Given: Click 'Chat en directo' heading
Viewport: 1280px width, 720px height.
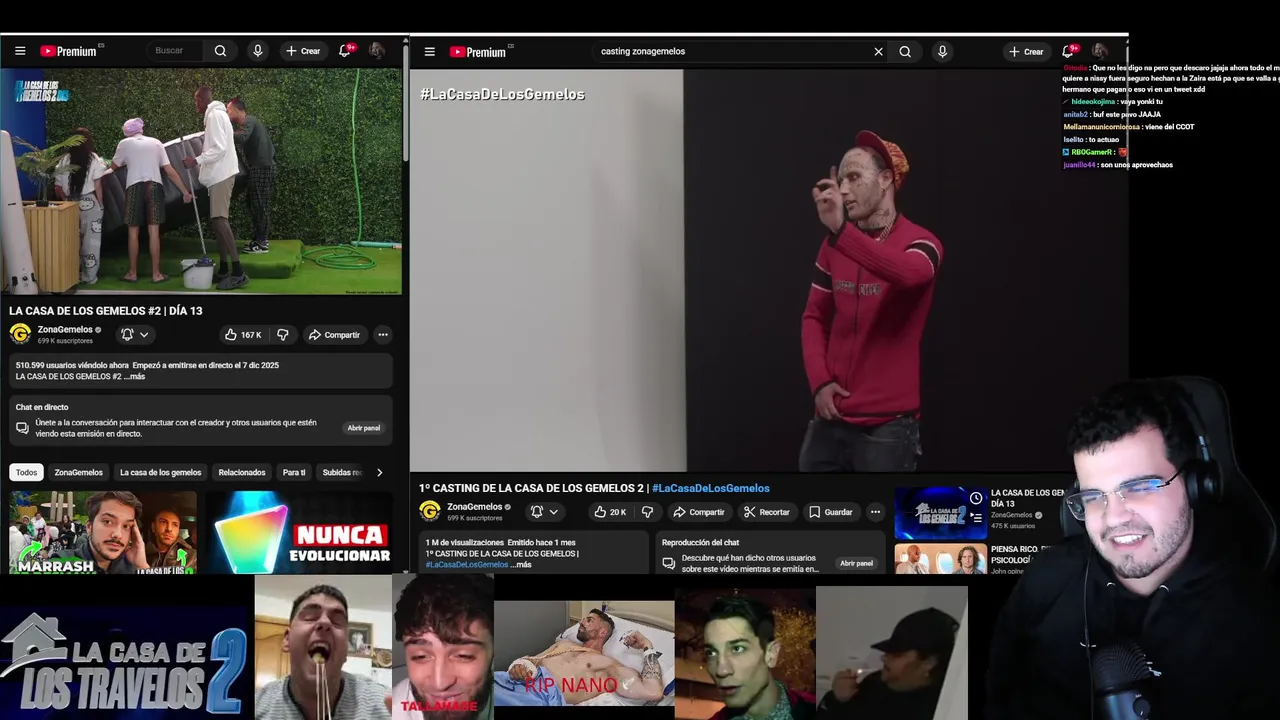Looking at the screenshot, I should click(x=42, y=407).
